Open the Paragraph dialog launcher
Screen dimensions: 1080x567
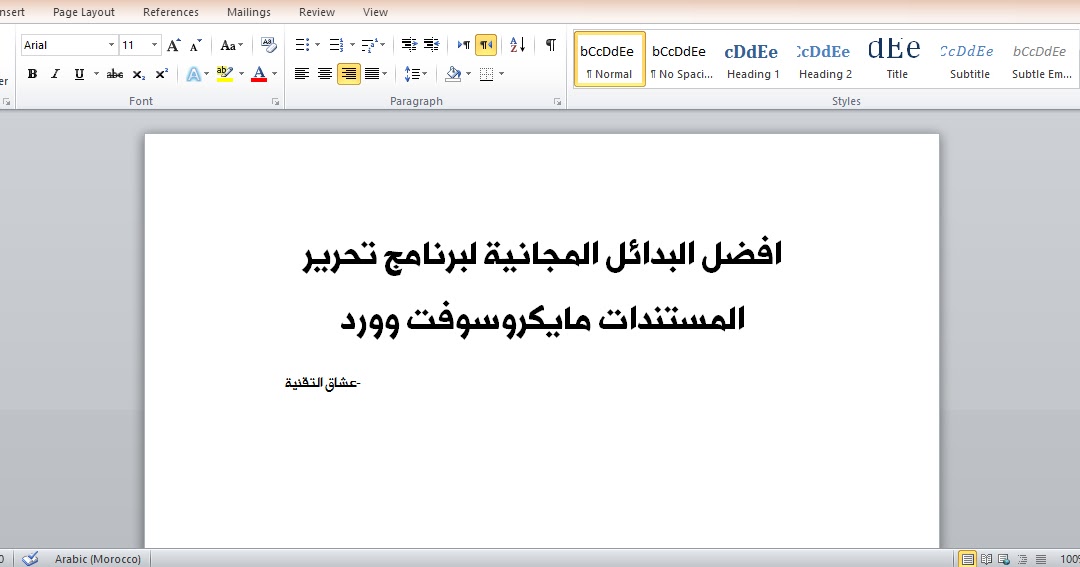click(557, 102)
